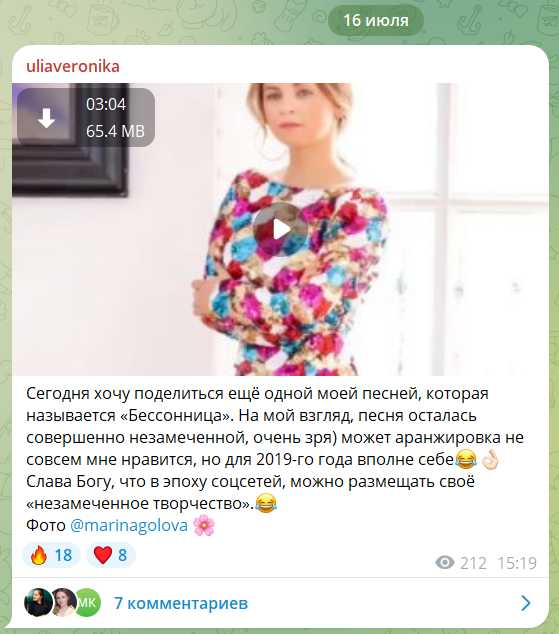Click the OK hand emoji in the text

click(490, 460)
